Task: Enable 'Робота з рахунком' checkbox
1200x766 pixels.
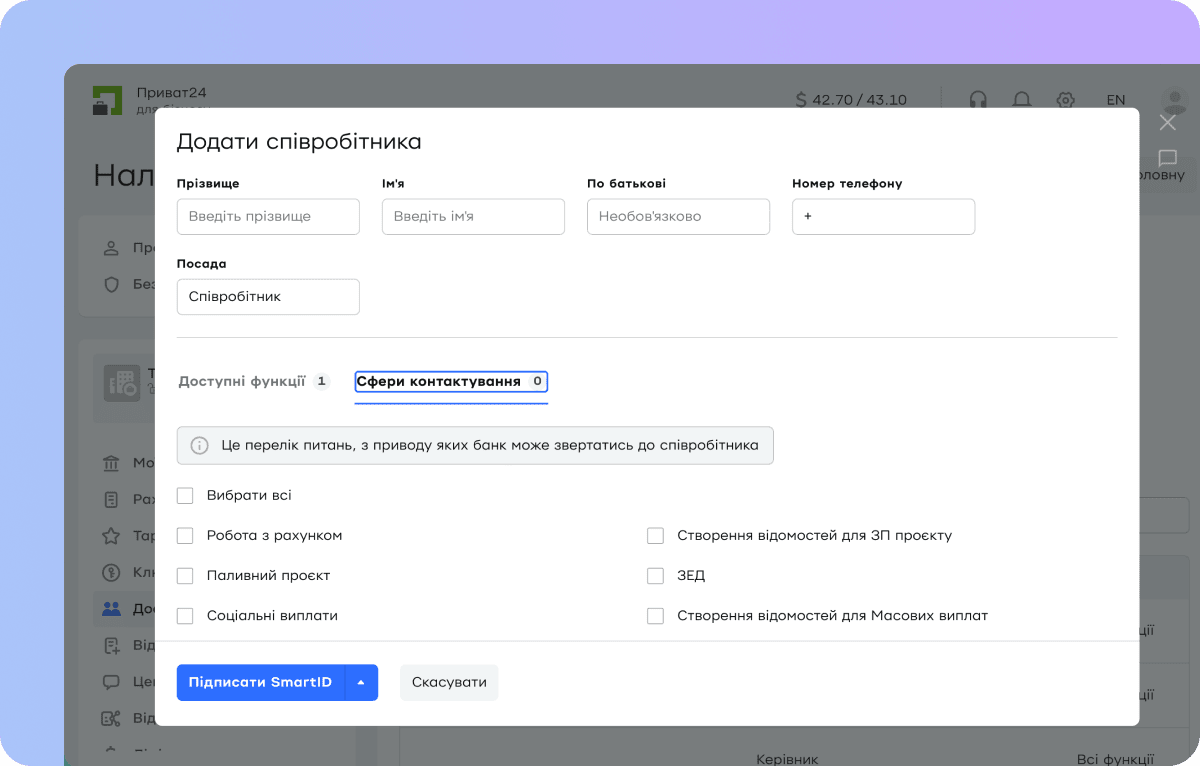Action: 185,535
